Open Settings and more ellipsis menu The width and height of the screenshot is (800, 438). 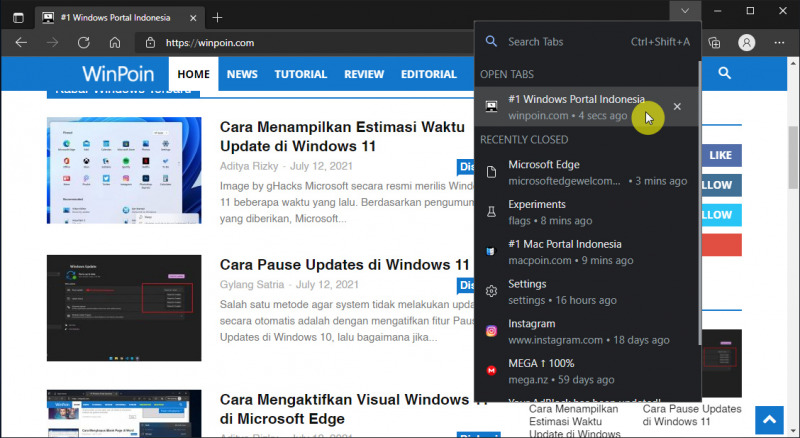point(779,43)
